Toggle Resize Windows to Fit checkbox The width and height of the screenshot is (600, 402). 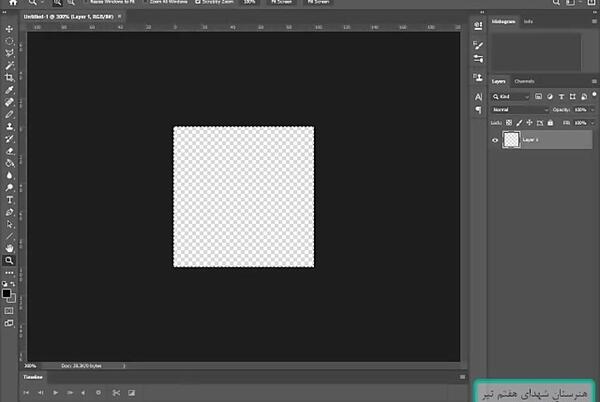pyautogui.click(x=86, y=2)
